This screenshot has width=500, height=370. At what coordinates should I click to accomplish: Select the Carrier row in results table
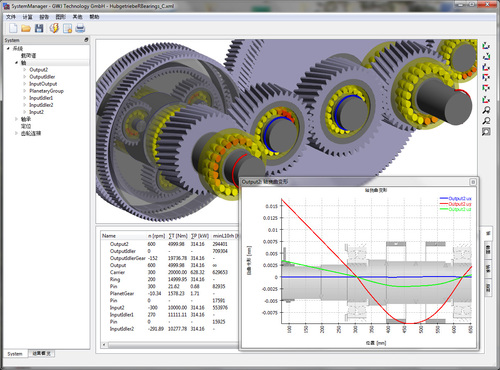pos(169,272)
